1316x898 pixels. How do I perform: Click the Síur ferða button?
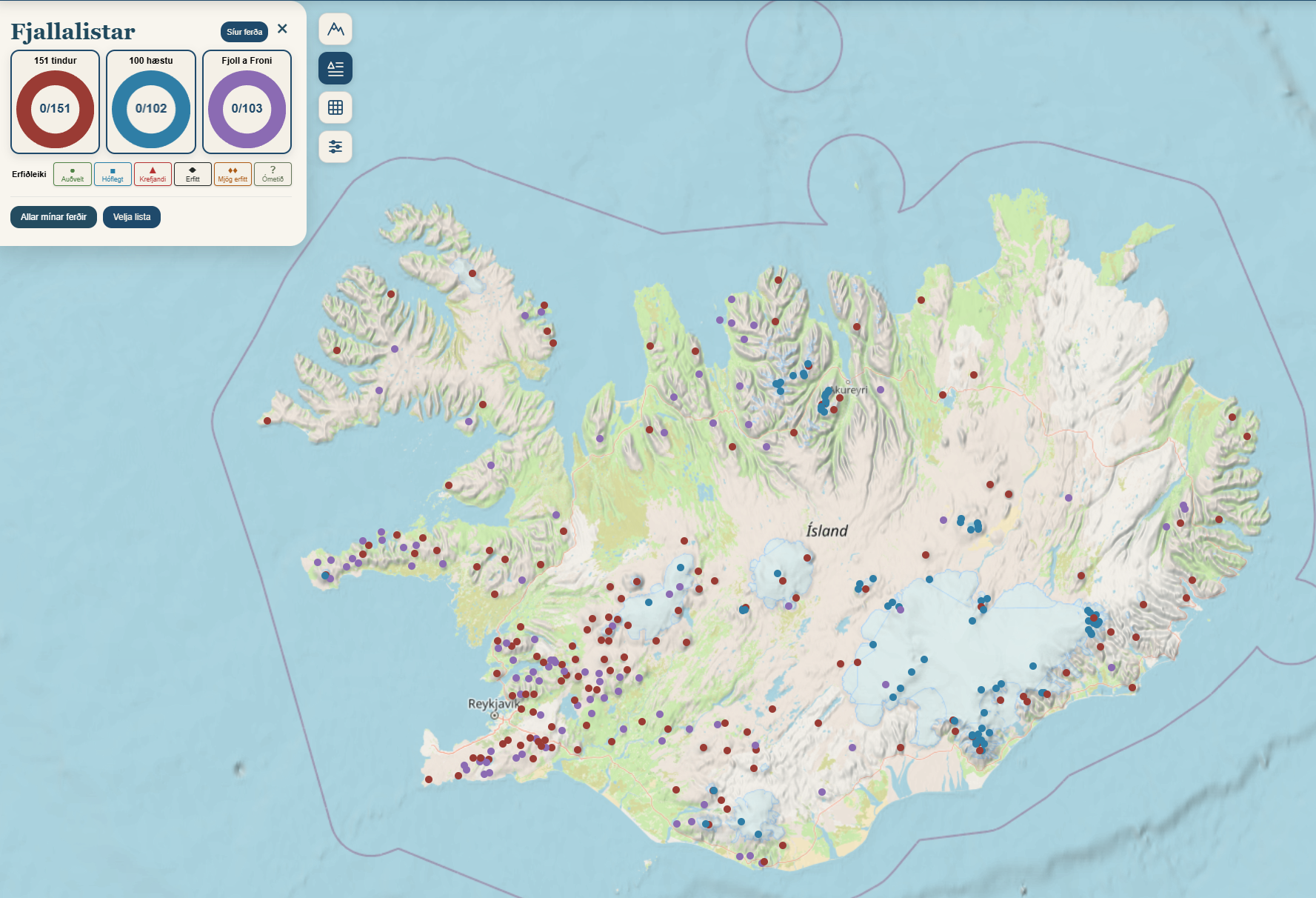(244, 32)
